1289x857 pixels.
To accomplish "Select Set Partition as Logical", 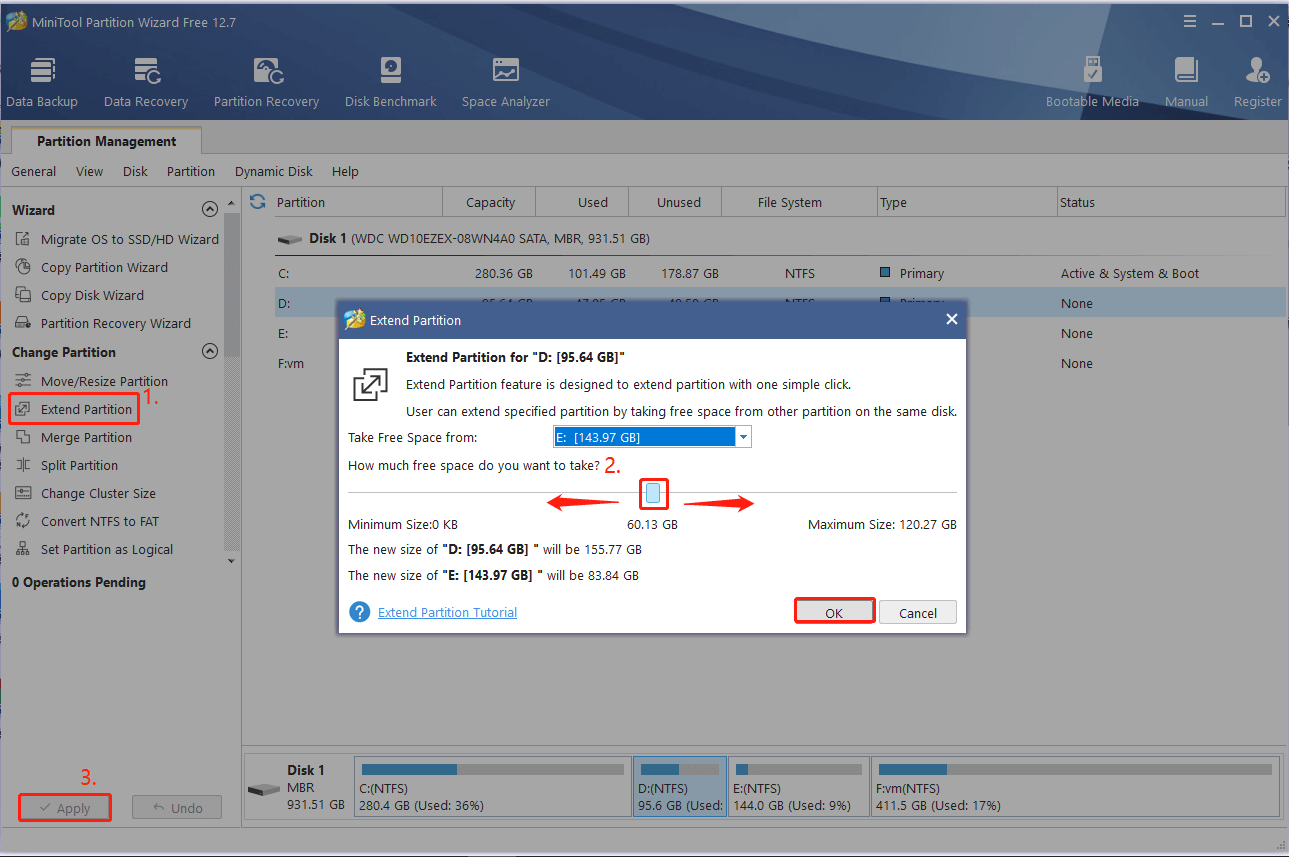I will point(94,549).
